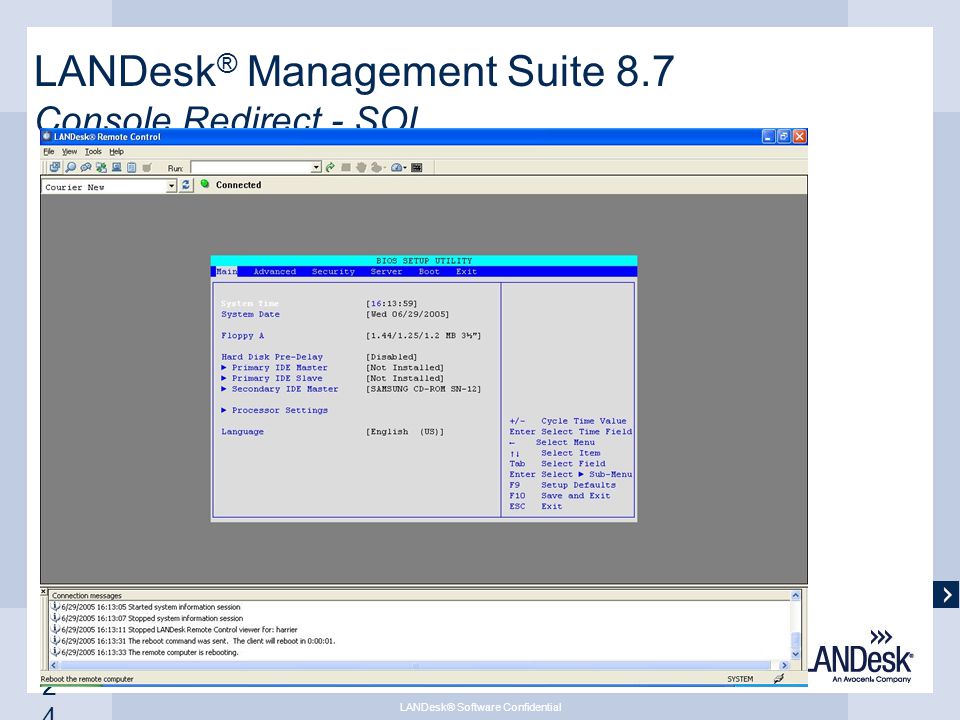The image size is (960, 720).
Task: Click the gray hand toolbar icon
Action: click(361, 167)
